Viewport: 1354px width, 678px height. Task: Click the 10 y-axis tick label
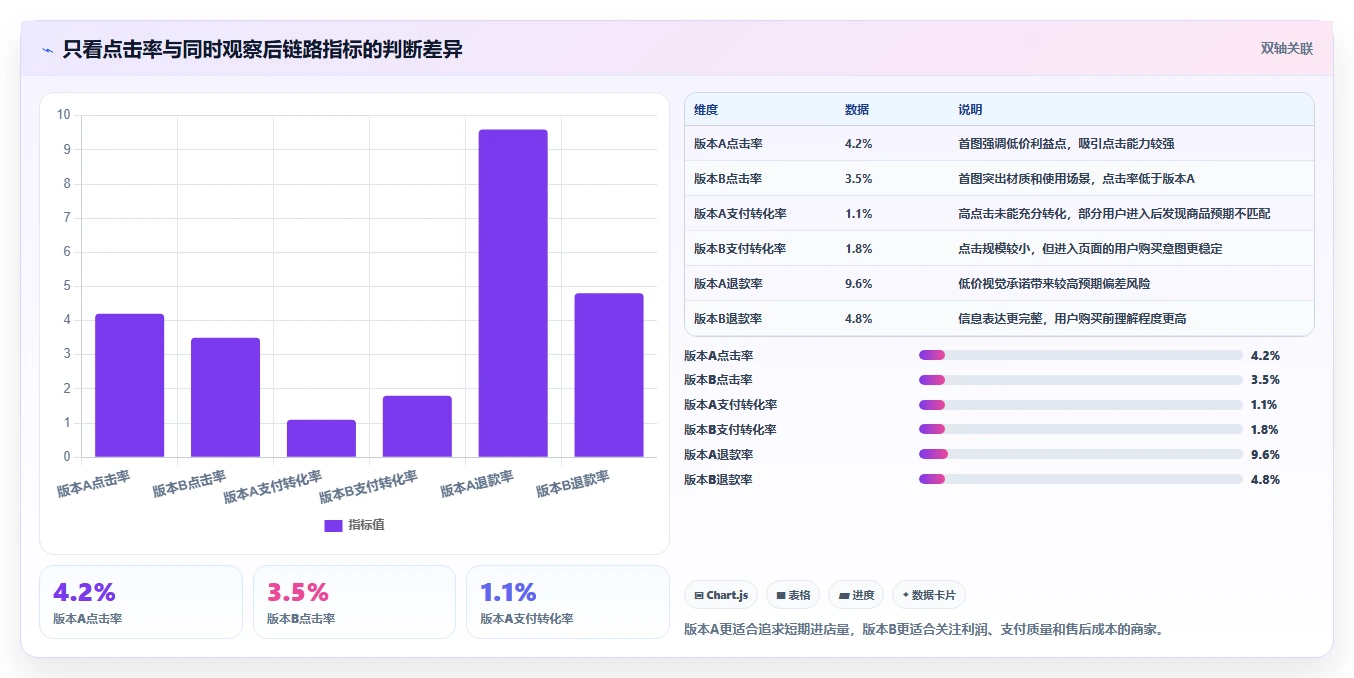click(x=64, y=115)
